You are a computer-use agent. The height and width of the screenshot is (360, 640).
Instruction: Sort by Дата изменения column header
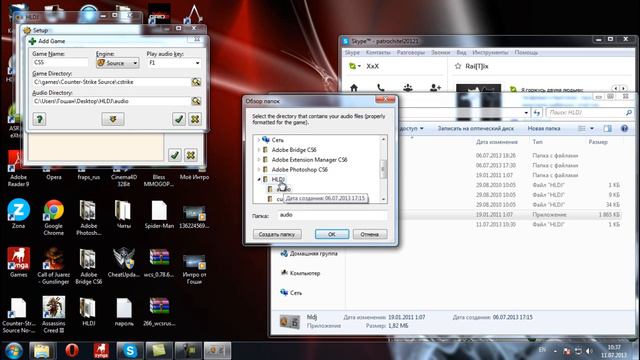pyautogui.click(x=497, y=142)
